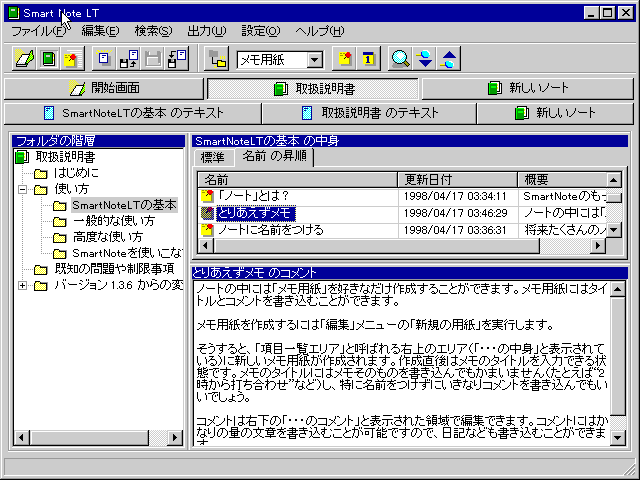The height and width of the screenshot is (480, 640).
Task: Click the save note to disk icon
Action: (177, 59)
